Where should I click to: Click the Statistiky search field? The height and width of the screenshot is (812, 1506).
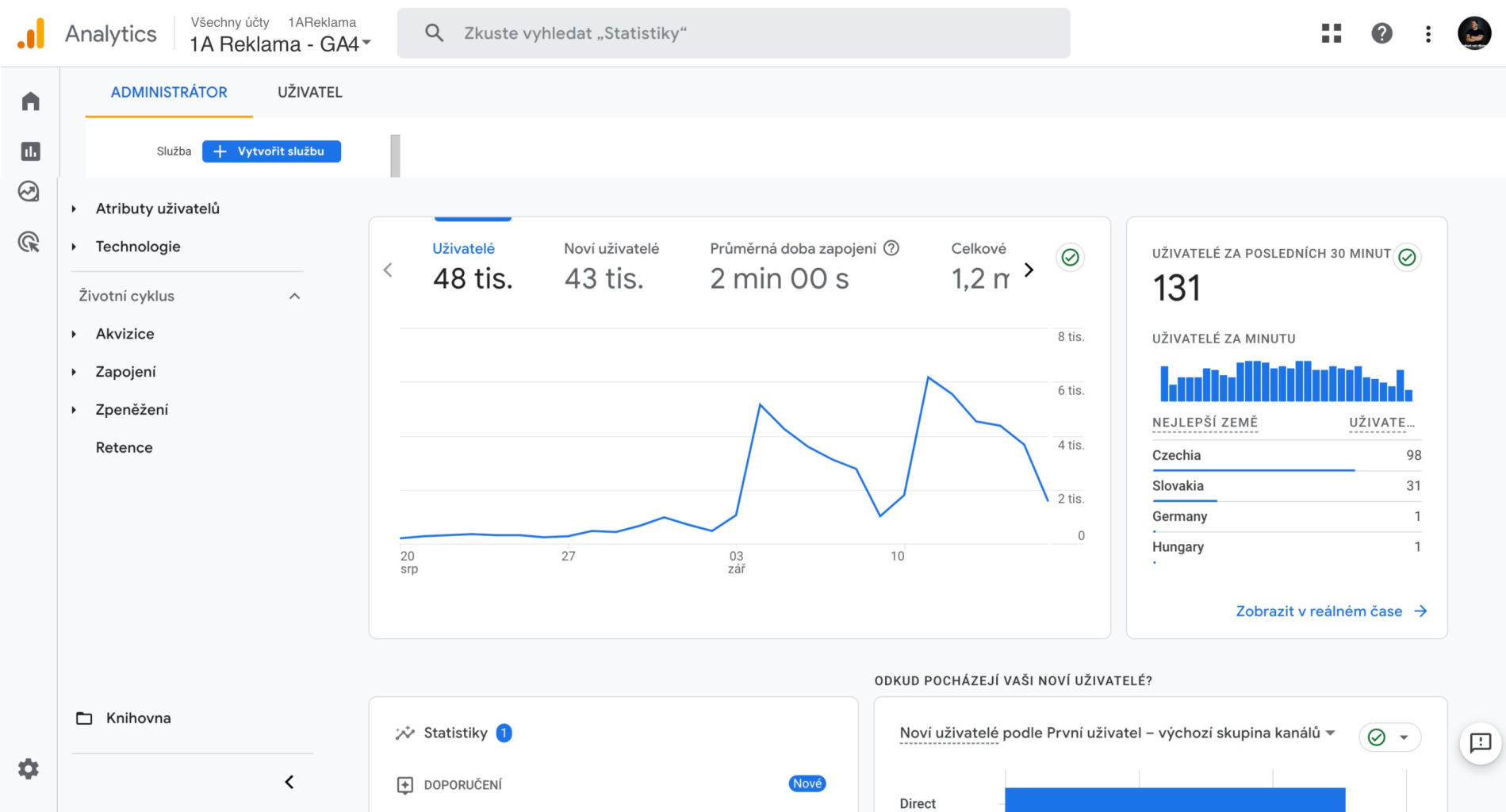tap(734, 33)
